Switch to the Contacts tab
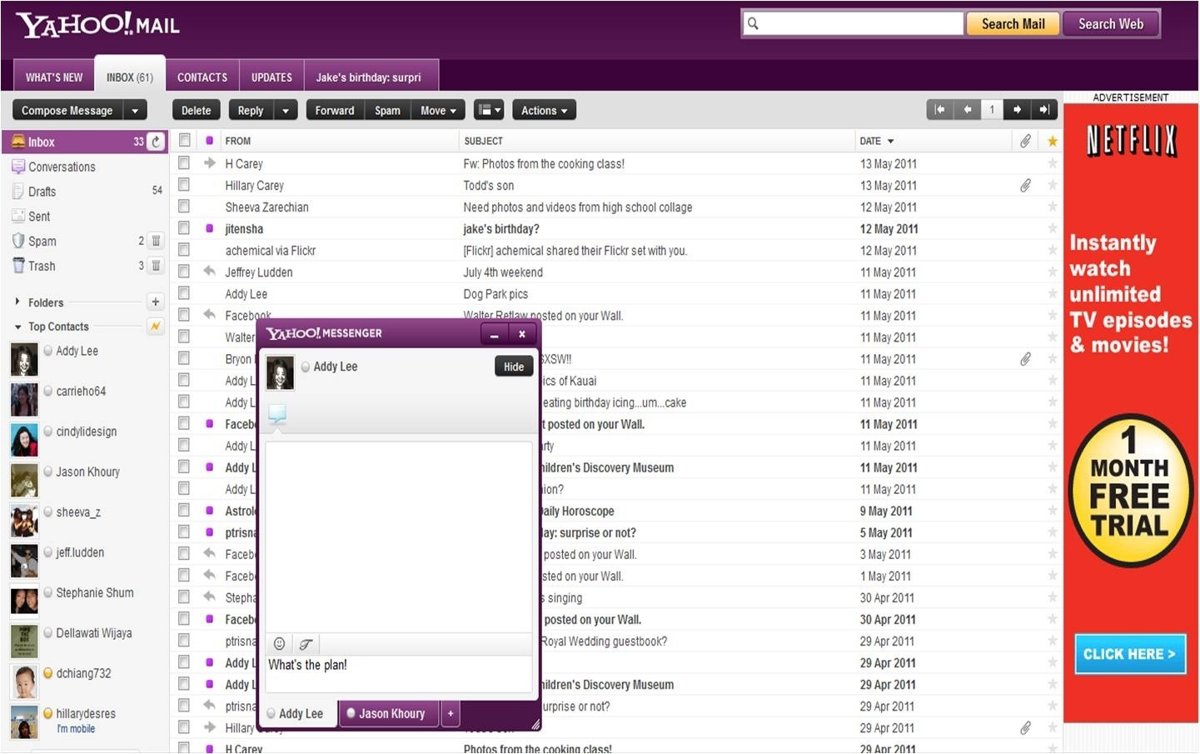The width and height of the screenshot is (1200, 754). 202,77
